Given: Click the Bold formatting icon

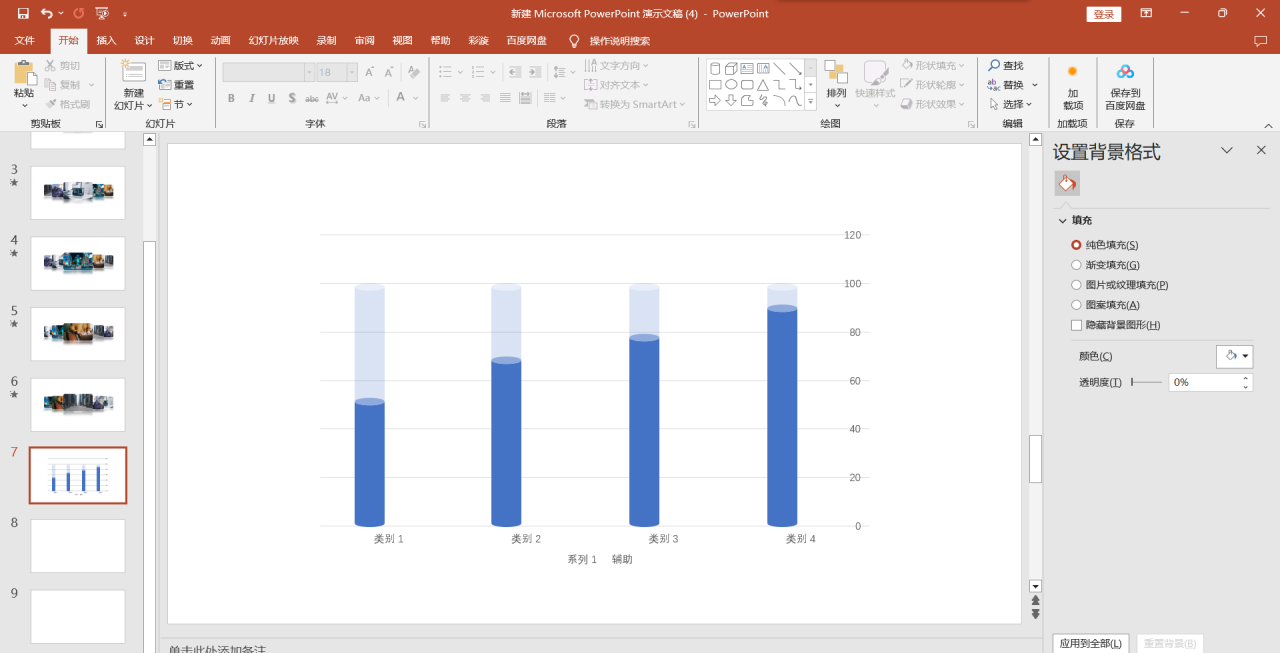Looking at the screenshot, I should click(231, 98).
